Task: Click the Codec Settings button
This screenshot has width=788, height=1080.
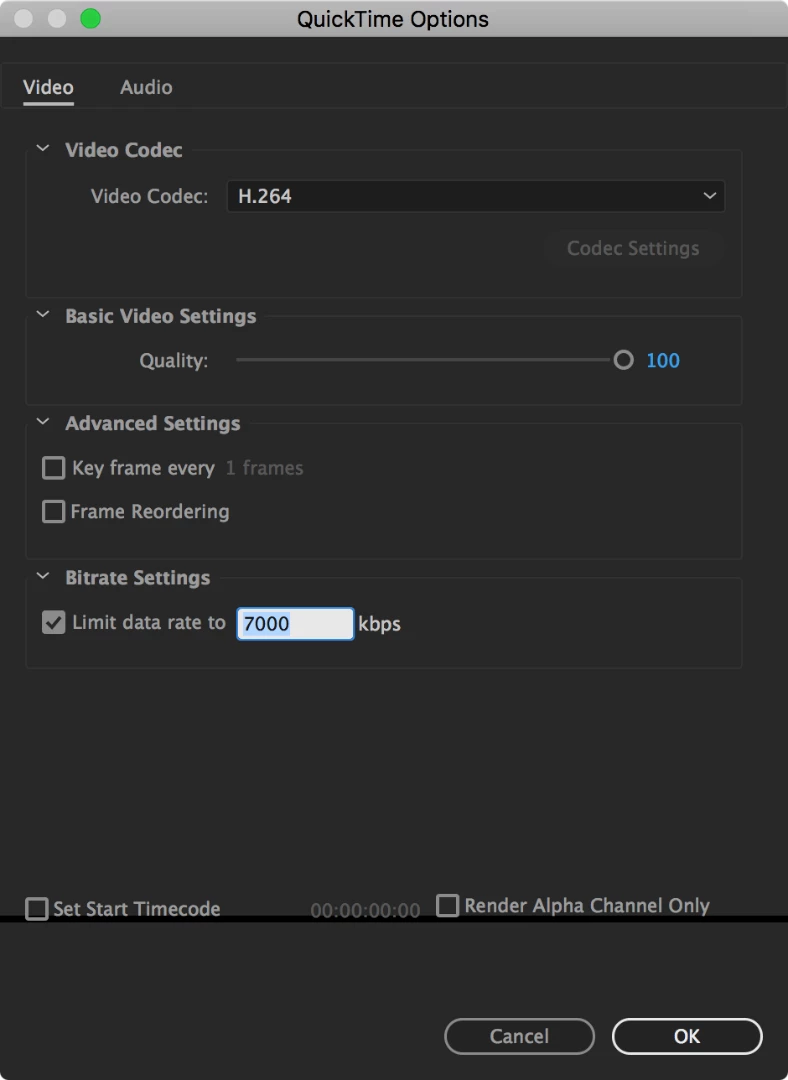Action: click(633, 248)
